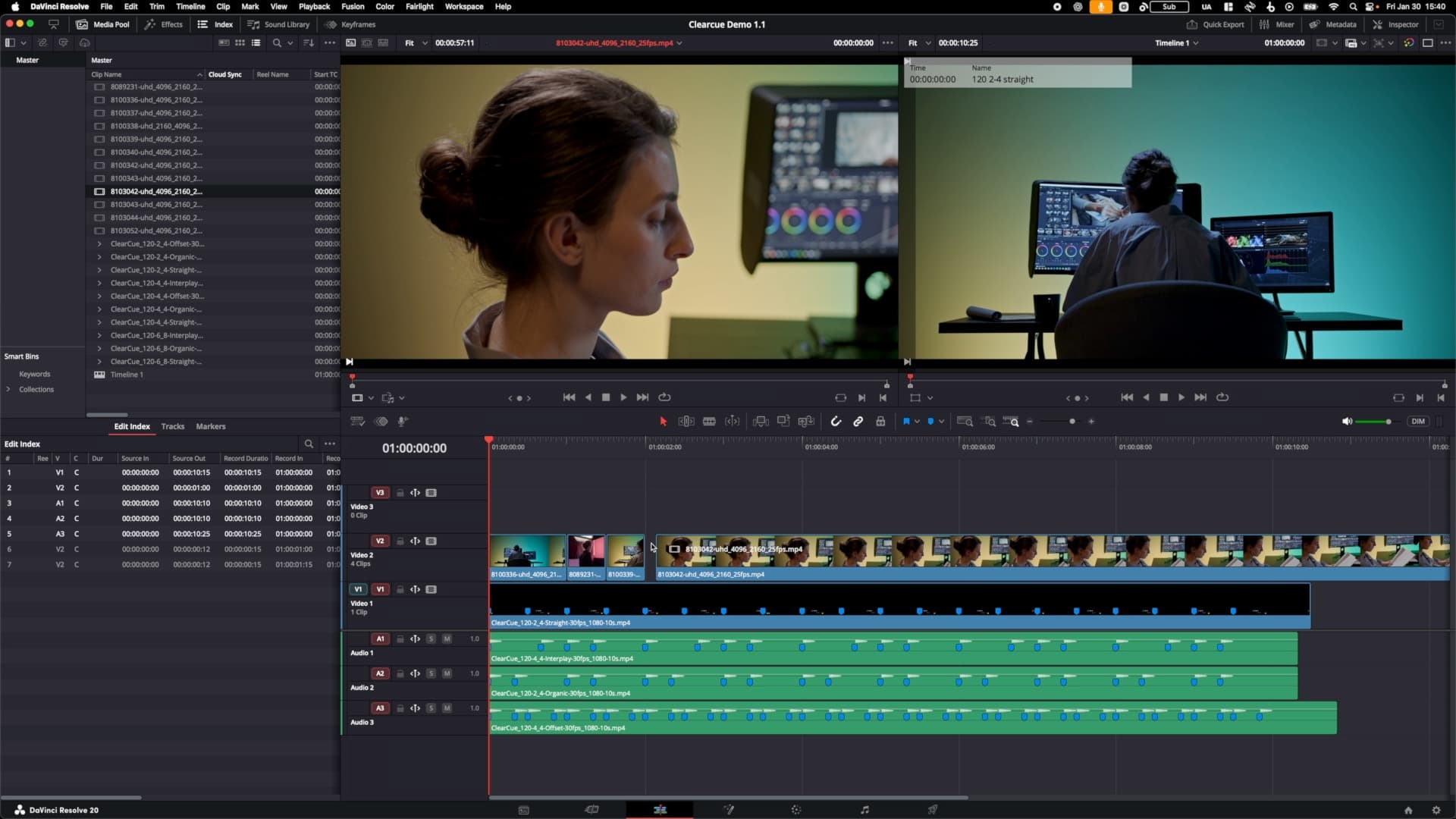Toggle linked selection
This screenshot has width=1456, height=819.
click(x=858, y=421)
